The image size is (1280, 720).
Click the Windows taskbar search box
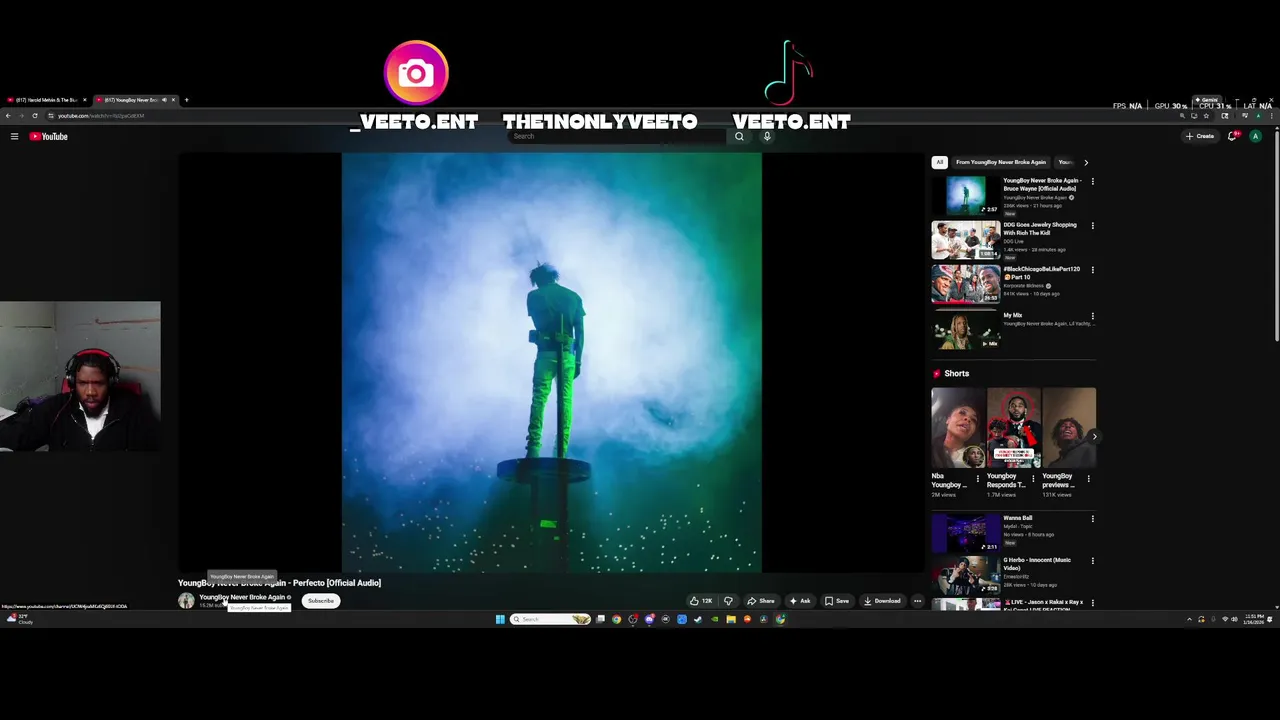pyautogui.click(x=551, y=619)
